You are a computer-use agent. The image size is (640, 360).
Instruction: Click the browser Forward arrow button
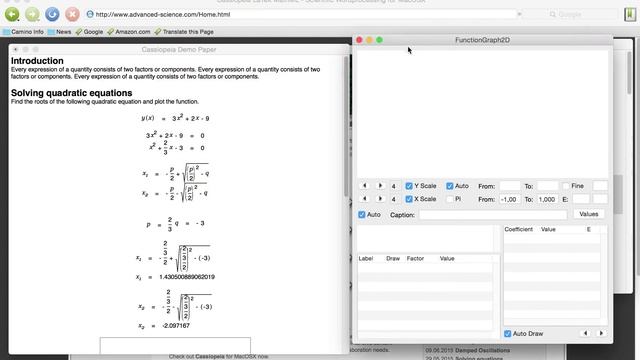click(x=32, y=14)
